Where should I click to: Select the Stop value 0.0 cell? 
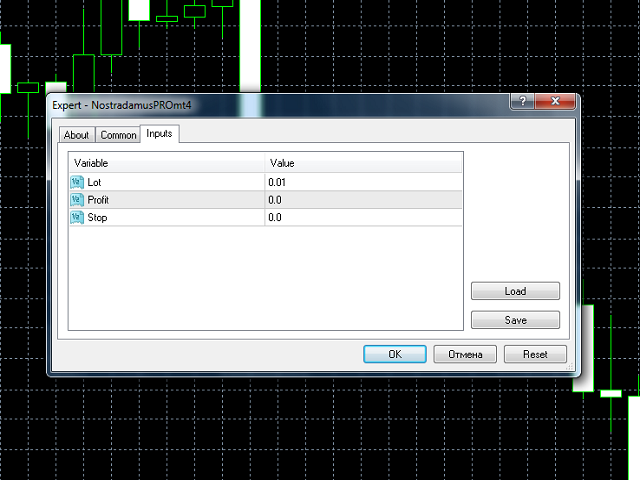pyautogui.click(x=363, y=217)
